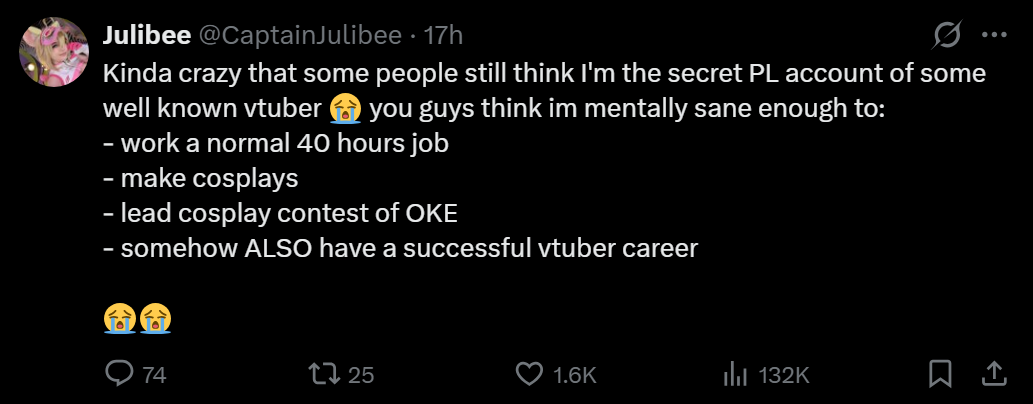Image resolution: width=1033 pixels, height=404 pixels.
Task: Click the 1.6K likes count
Action: pyautogui.click(x=574, y=375)
